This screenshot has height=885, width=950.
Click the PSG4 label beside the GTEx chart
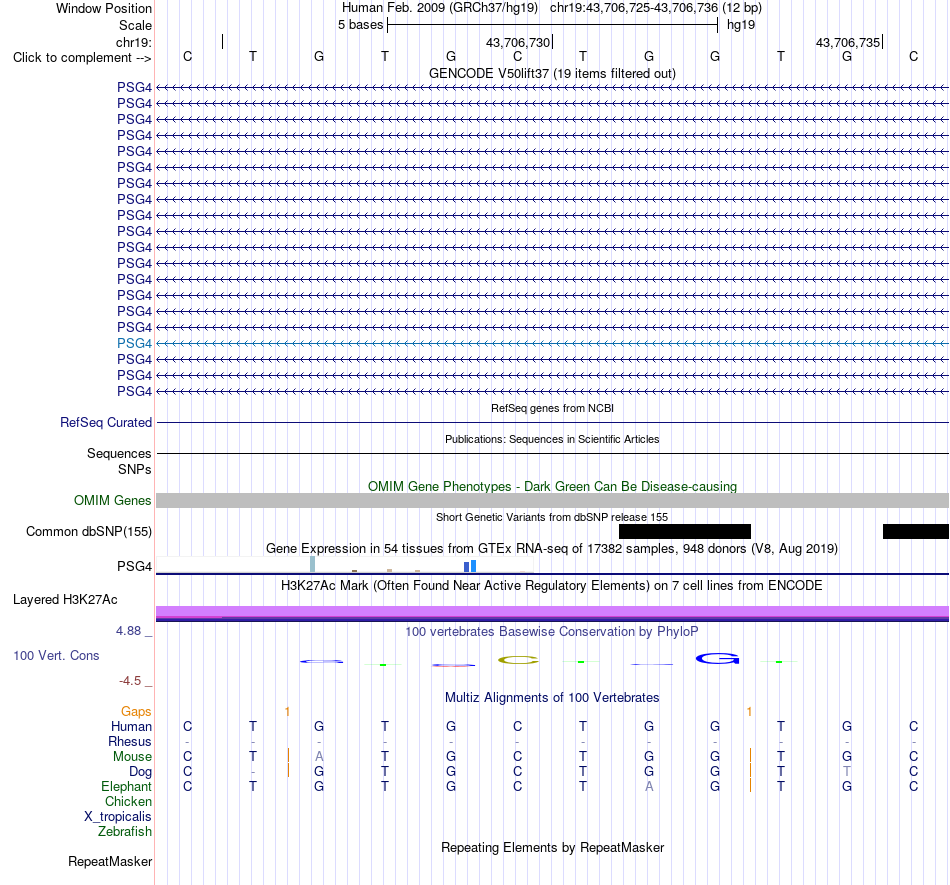pyautogui.click(x=135, y=566)
